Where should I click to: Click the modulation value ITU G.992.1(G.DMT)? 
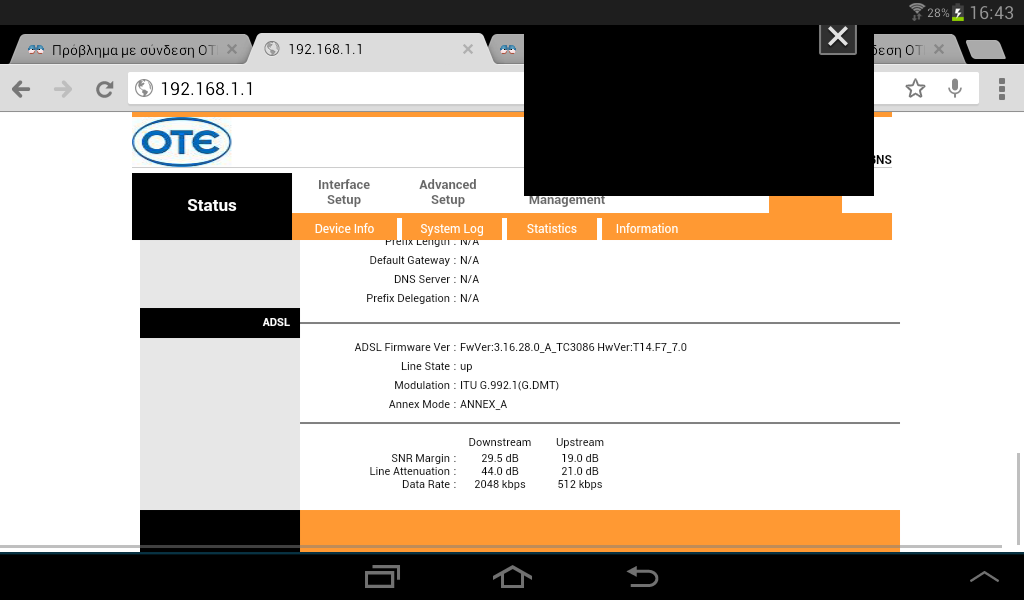509,385
